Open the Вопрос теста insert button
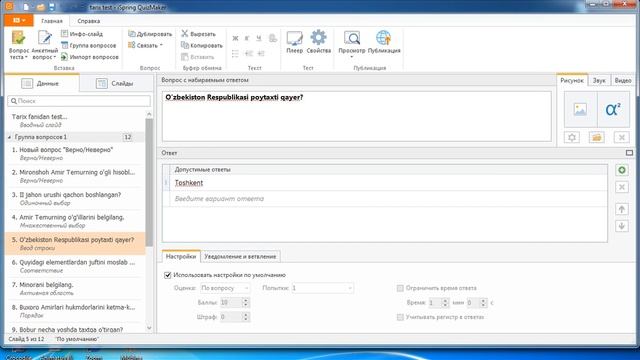640x360 pixels. (18, 45)
